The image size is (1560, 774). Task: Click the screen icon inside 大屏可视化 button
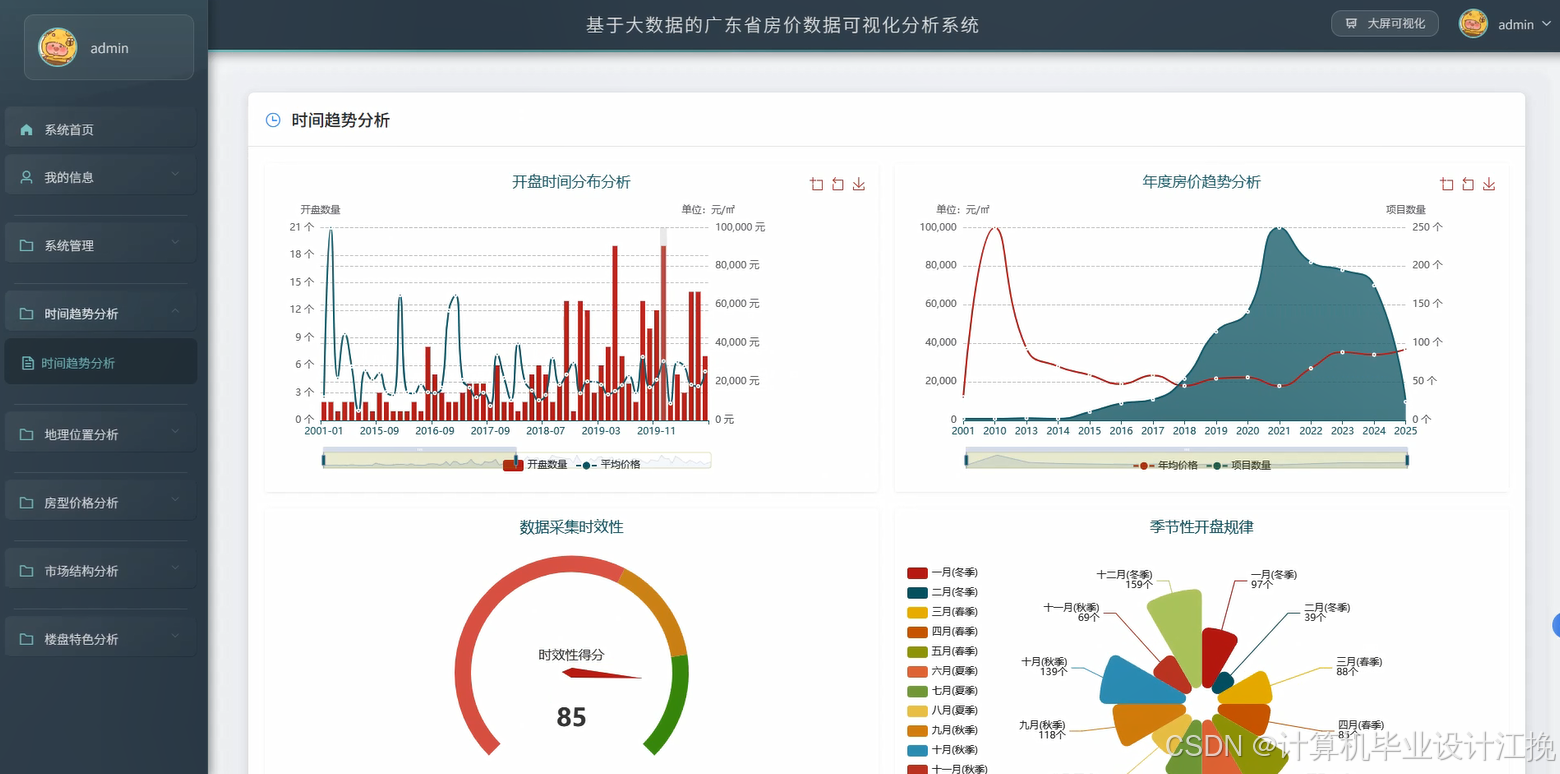1352,24
